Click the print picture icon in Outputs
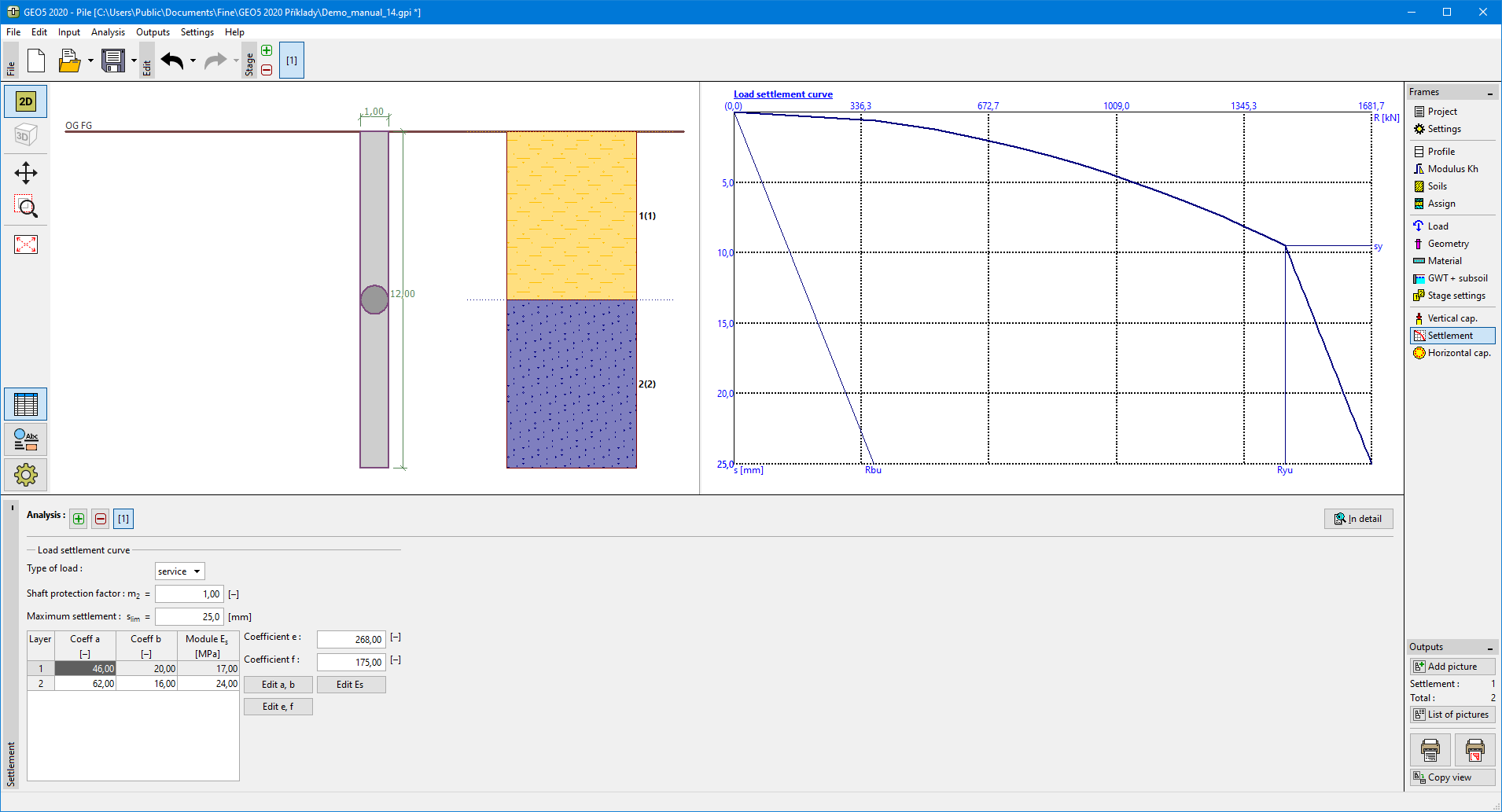Image resolution: width=1502 pixels, height=812 pixels. click(1430, 750)
